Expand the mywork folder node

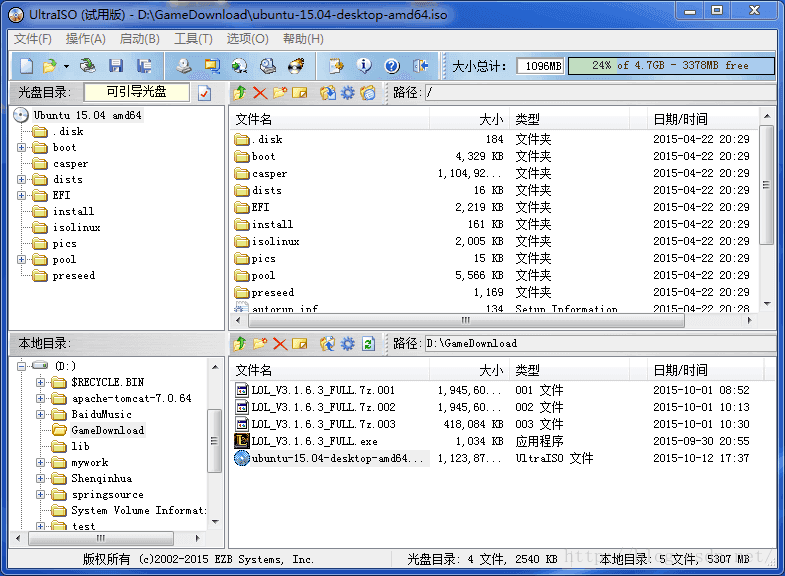40,463
